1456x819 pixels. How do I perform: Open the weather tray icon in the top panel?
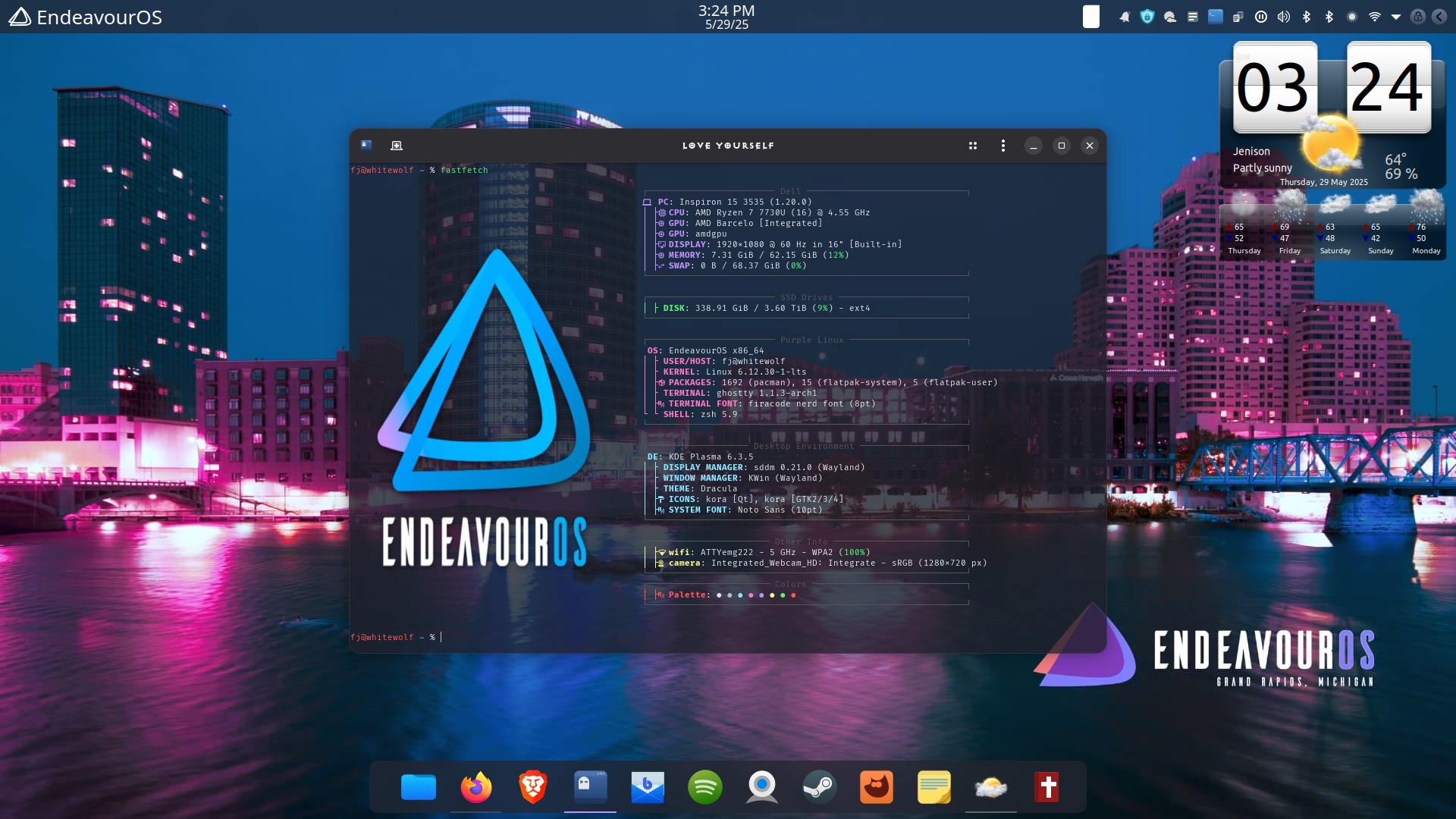pyautogui.click(x=1170, y=17)
